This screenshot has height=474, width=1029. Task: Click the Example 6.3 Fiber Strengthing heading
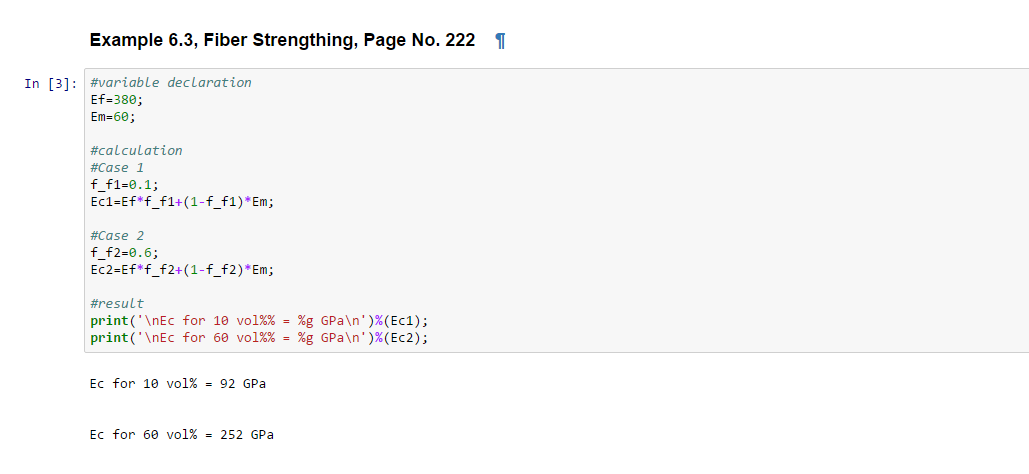point(282,41)
